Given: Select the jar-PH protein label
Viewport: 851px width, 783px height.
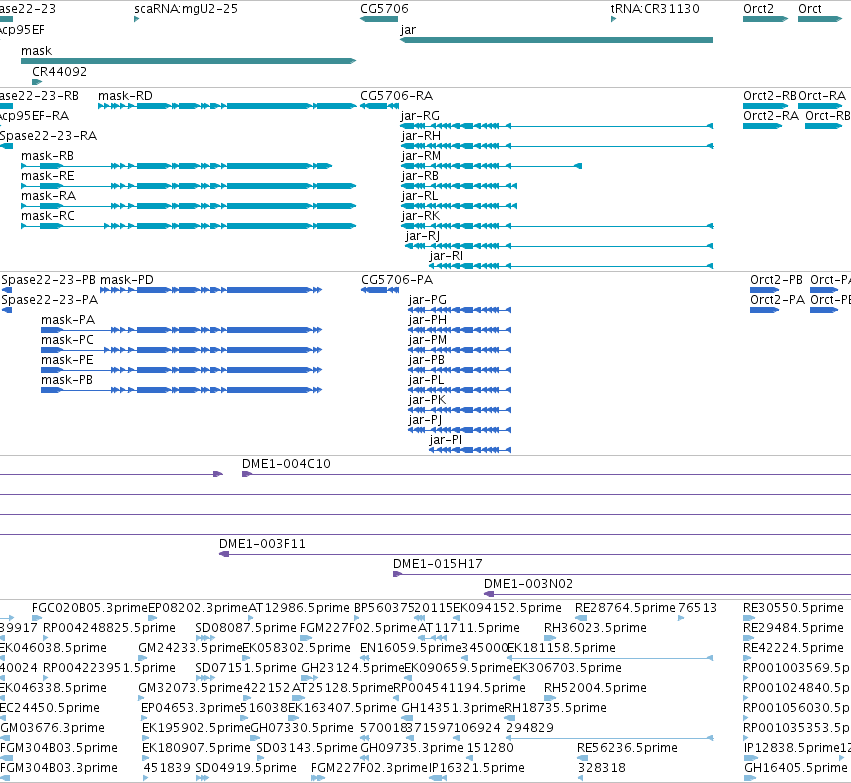Looking at the screenshot, I should tap(428, 320).
